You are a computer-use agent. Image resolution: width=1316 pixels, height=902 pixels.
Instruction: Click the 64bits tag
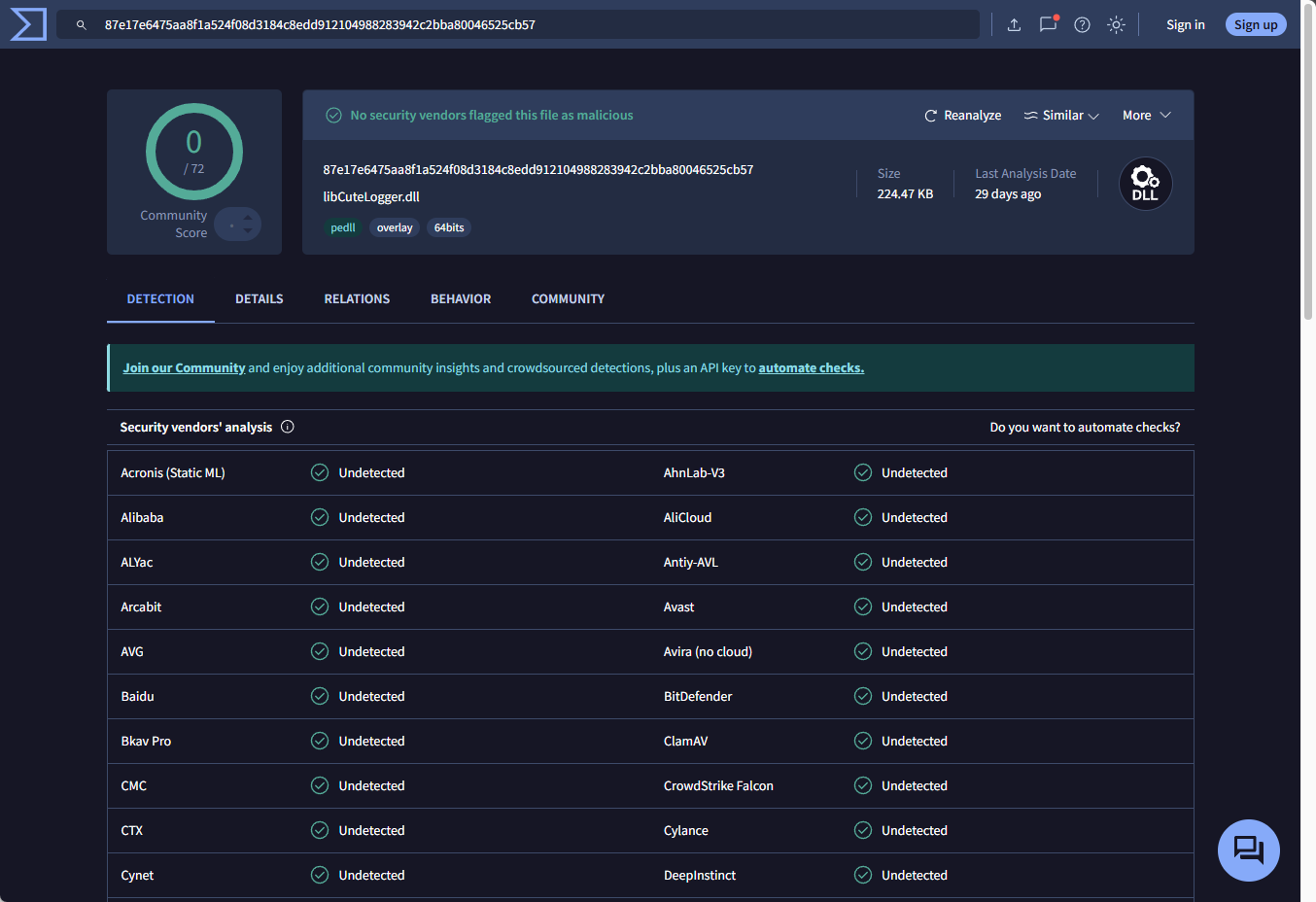[x=449, y=227]
